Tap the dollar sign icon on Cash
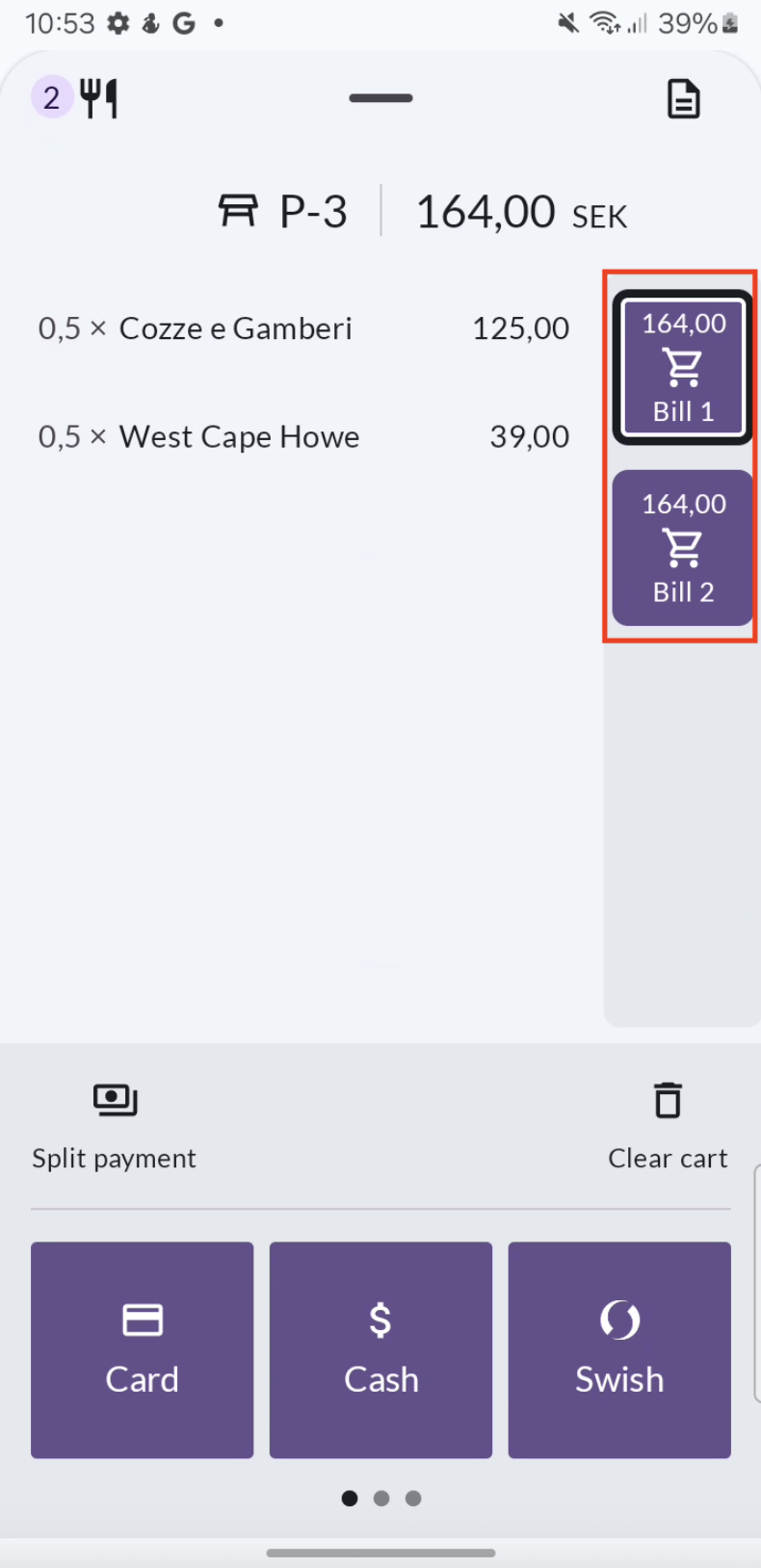Viewport: 761px width, 1568px height. [x=380, y=1320]
